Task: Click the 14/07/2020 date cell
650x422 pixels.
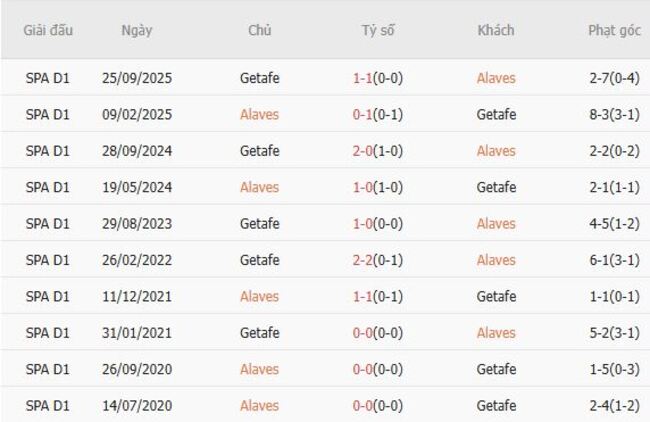Action: [137, 405]
